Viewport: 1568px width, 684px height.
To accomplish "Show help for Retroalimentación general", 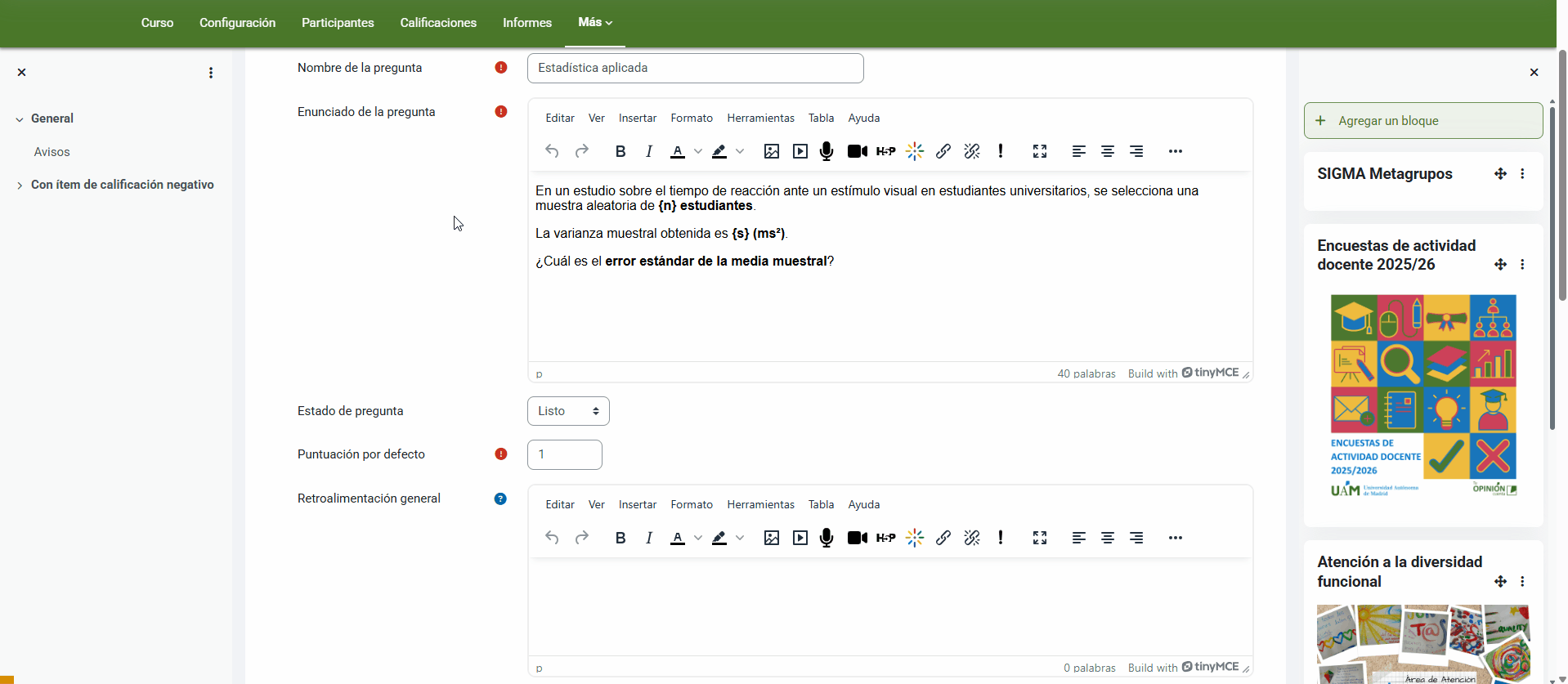I will tap(500, 498).
